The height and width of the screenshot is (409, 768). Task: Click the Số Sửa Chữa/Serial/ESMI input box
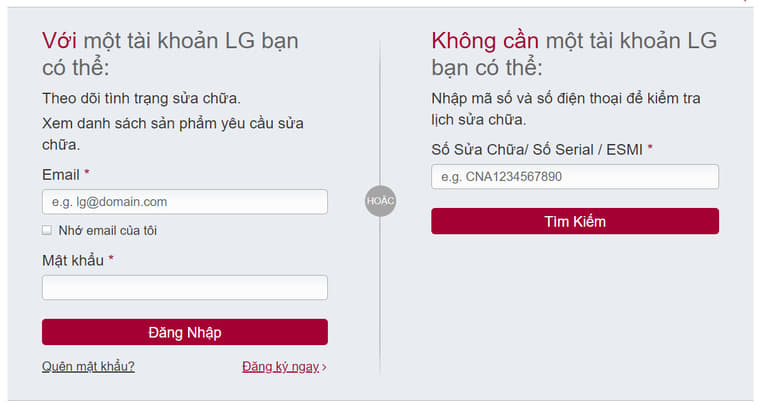574,177
